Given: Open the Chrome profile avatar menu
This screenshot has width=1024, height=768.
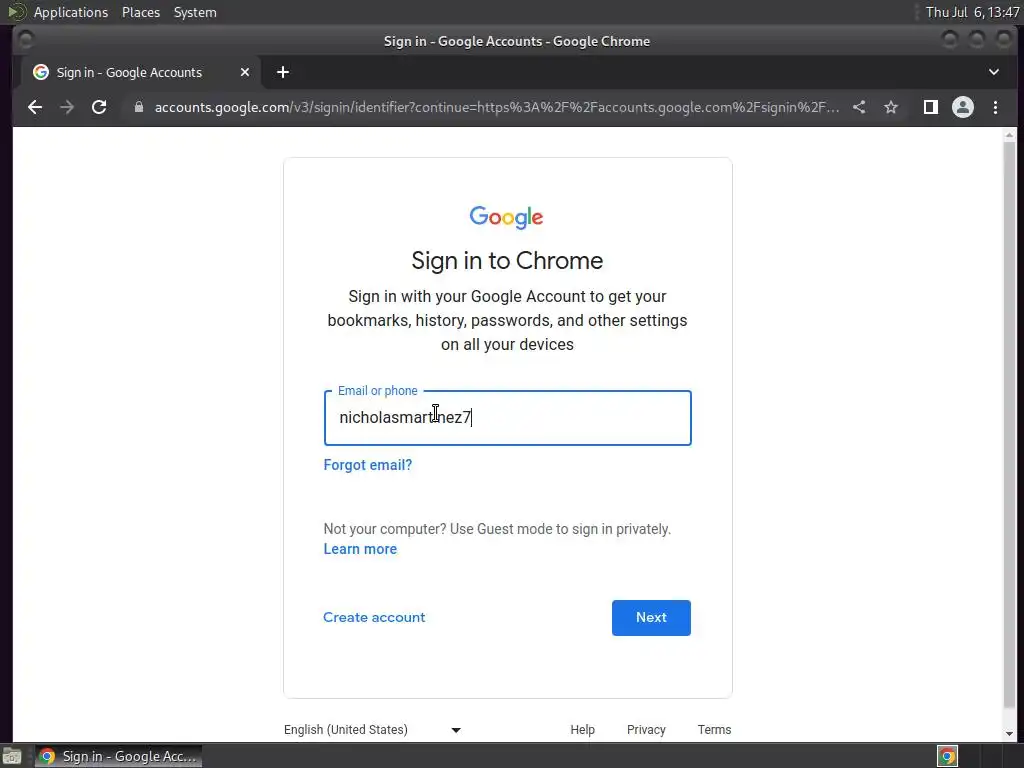Looking at the screenshot, I should pyautogui.click(x=963, y=107).
